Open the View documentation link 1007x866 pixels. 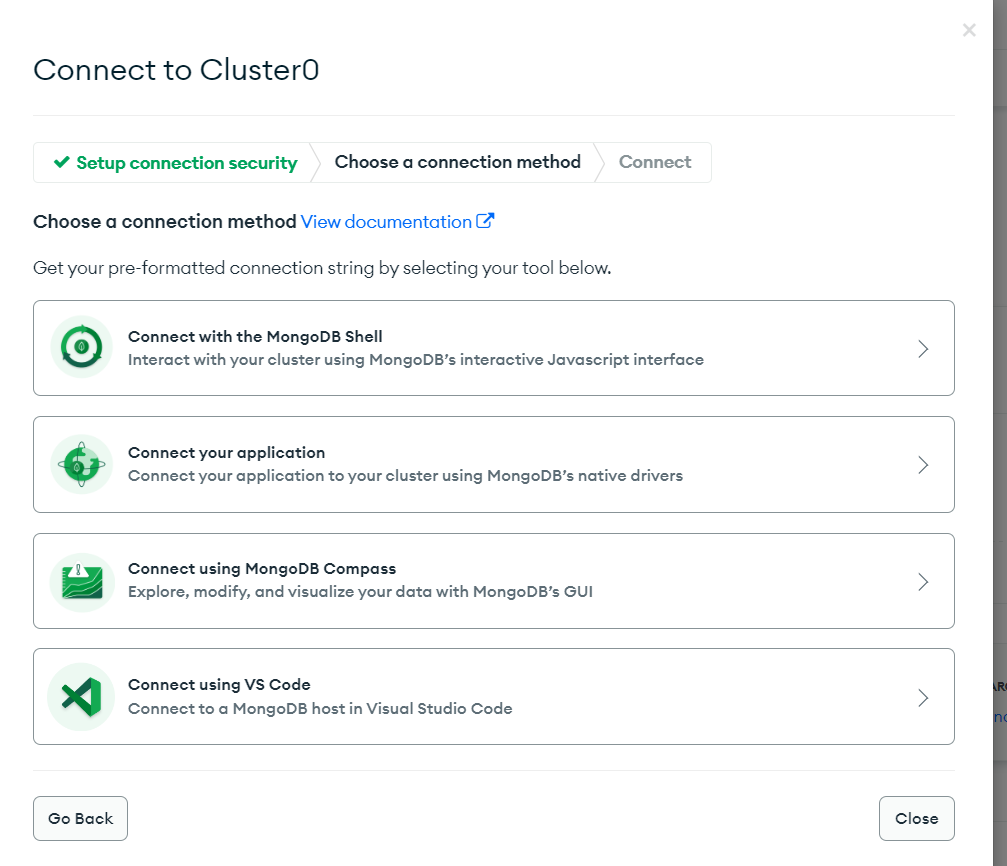coord(386,222)
